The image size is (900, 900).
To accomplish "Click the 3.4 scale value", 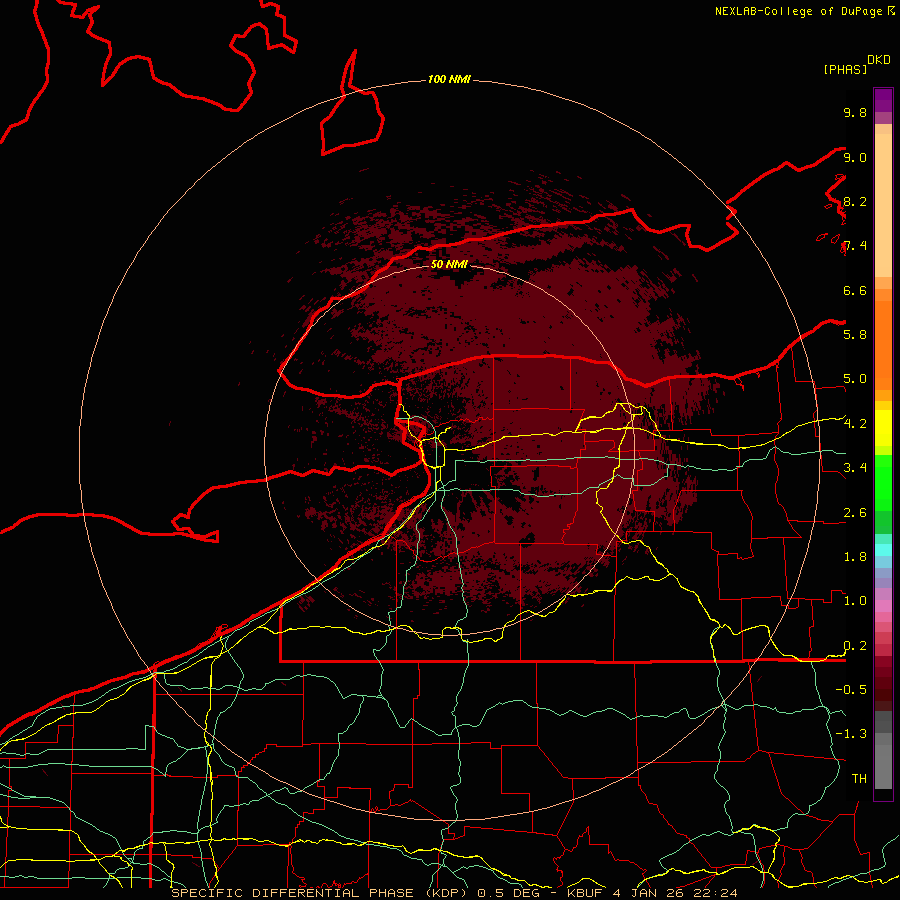I will [855, 467].
